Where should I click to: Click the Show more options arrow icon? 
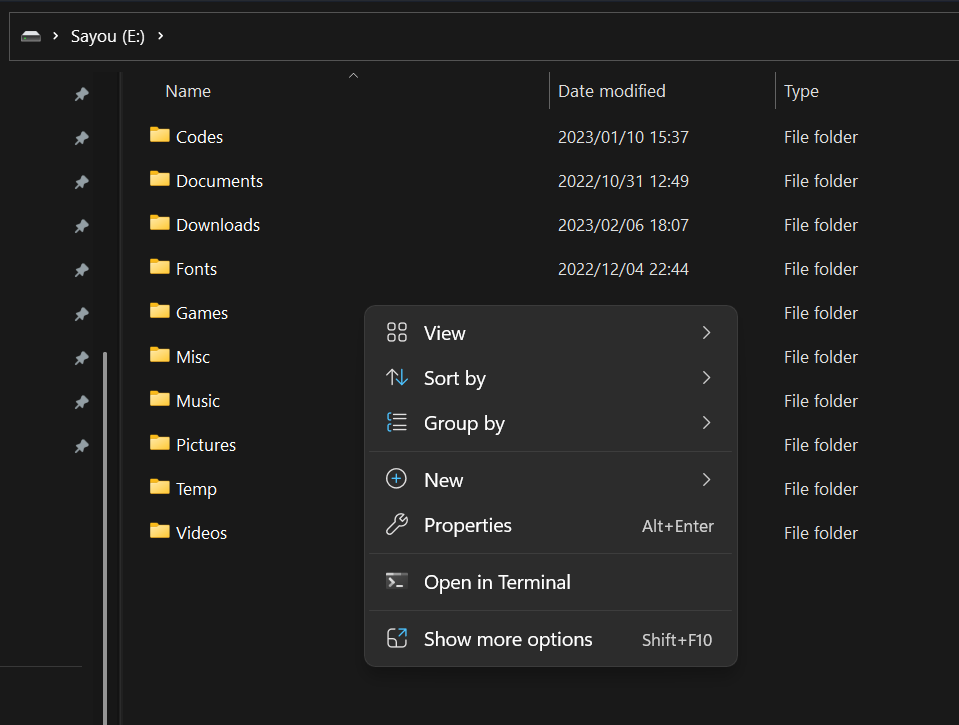(x=396, y=638)
